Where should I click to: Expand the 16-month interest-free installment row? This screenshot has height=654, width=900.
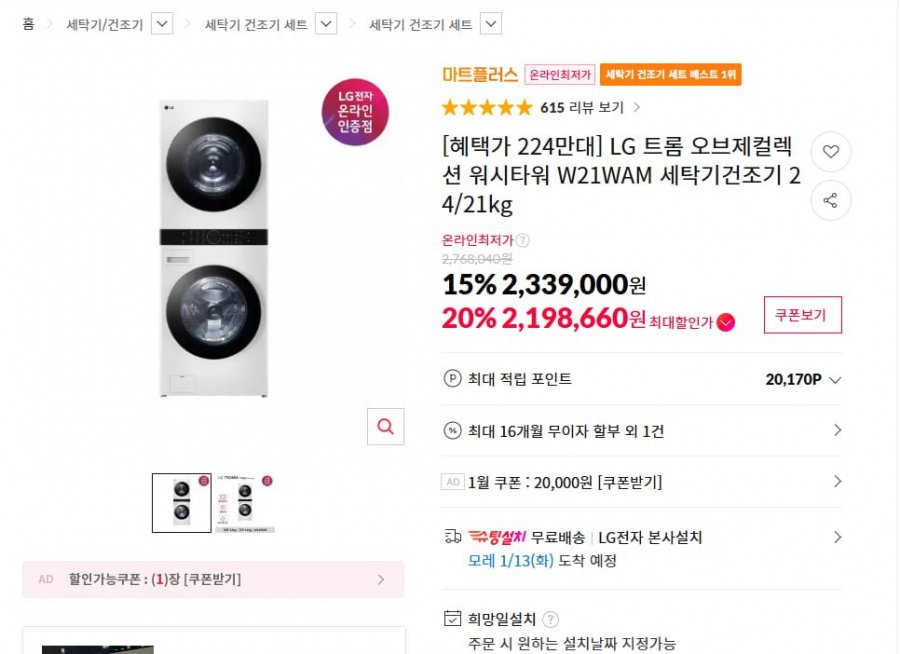pyautogui.click(x=837, y=431)
